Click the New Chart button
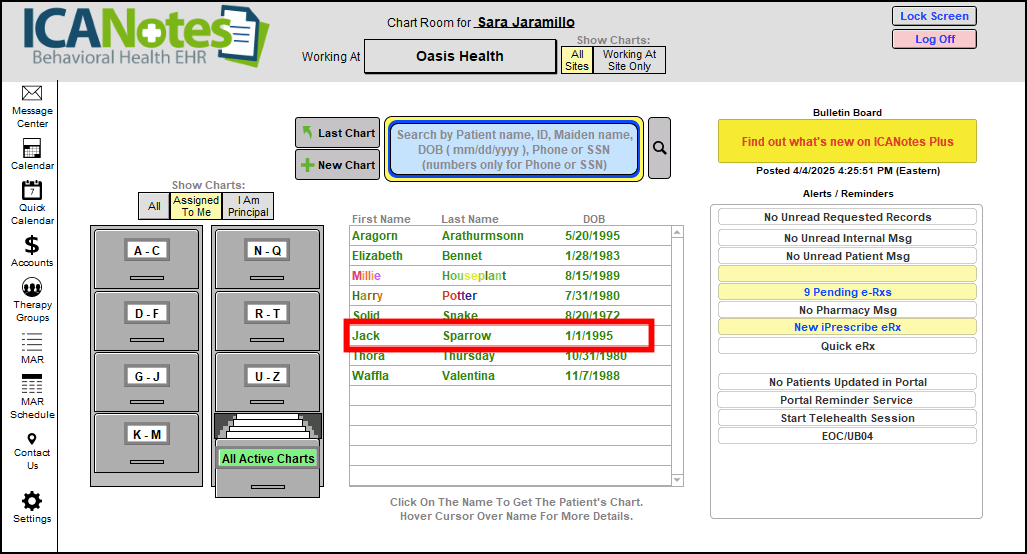Screen dimensions: 1027x554 tap(337, 165)
